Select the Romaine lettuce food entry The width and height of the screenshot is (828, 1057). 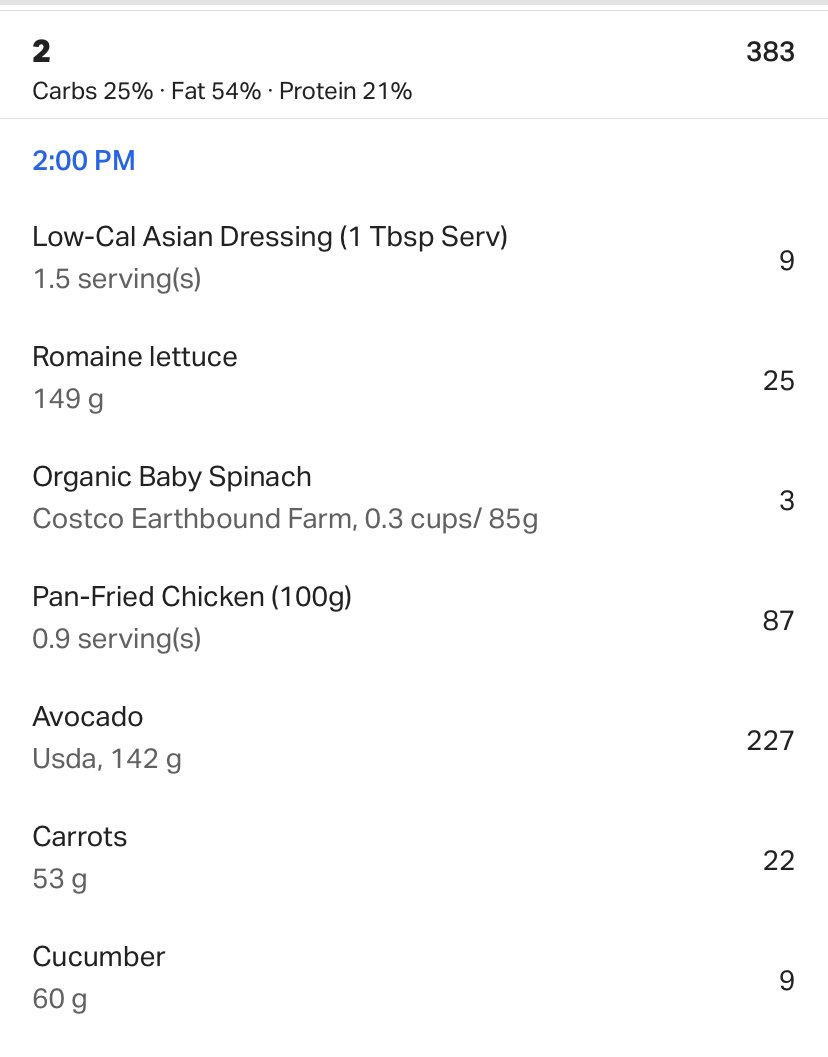[414, 378]
